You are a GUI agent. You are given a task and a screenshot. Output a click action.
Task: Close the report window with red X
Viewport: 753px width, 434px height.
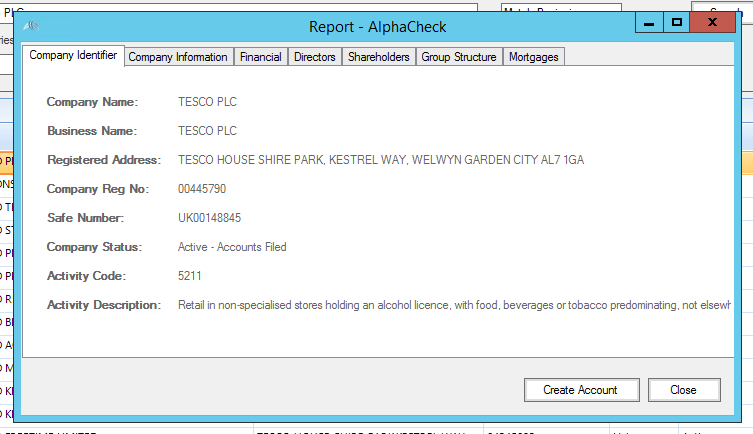tap(713, 23)
